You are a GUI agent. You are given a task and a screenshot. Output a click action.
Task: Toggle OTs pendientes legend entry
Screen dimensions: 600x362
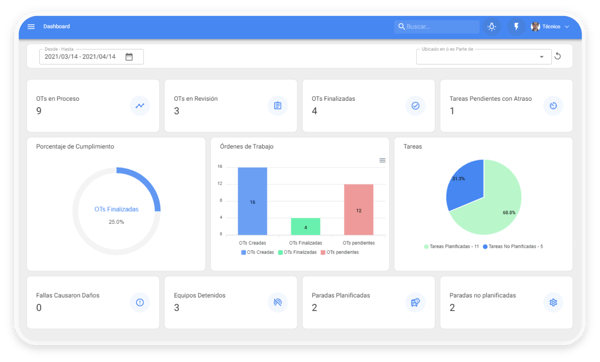340,252
